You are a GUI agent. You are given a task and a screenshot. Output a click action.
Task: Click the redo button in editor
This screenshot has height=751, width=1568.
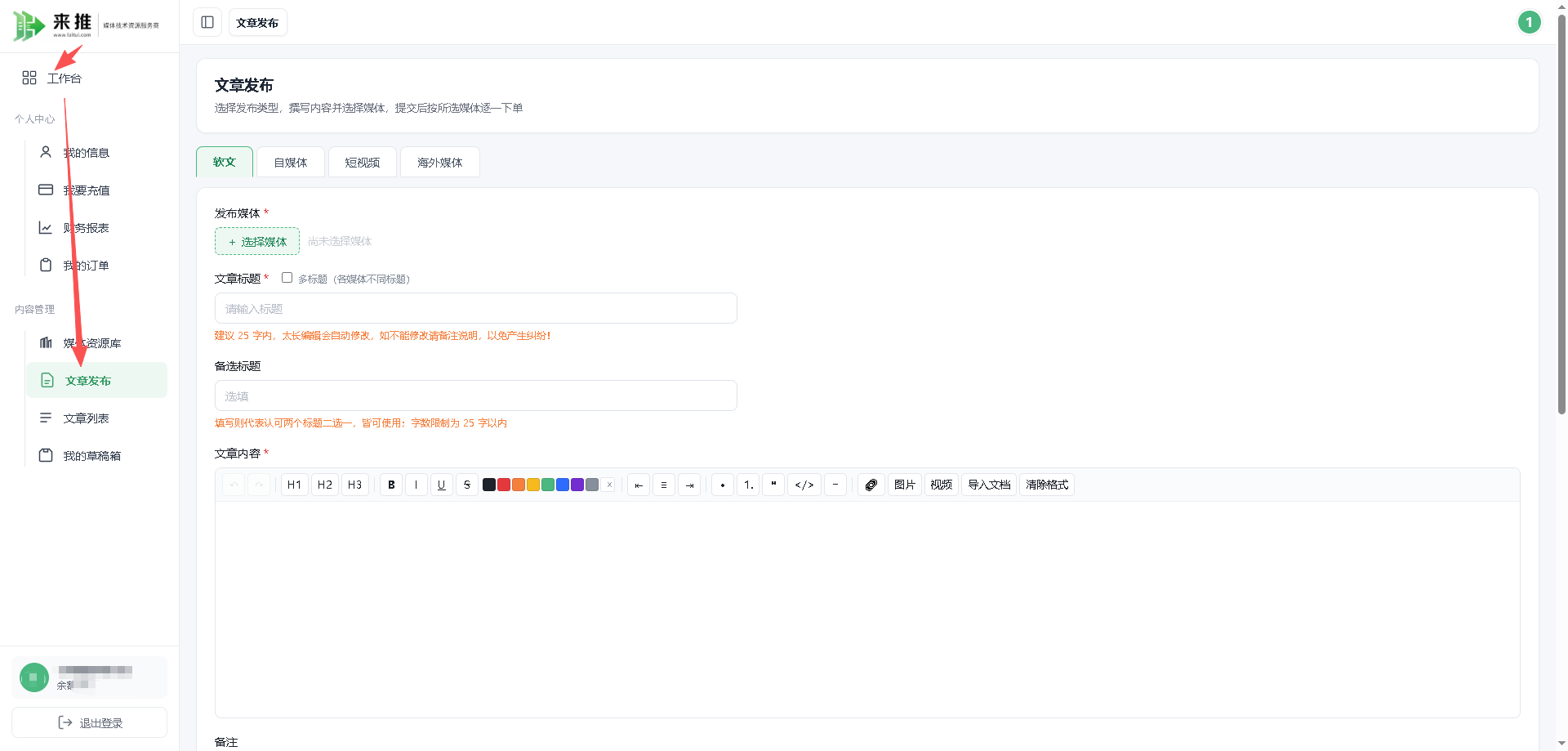point(259,485)
